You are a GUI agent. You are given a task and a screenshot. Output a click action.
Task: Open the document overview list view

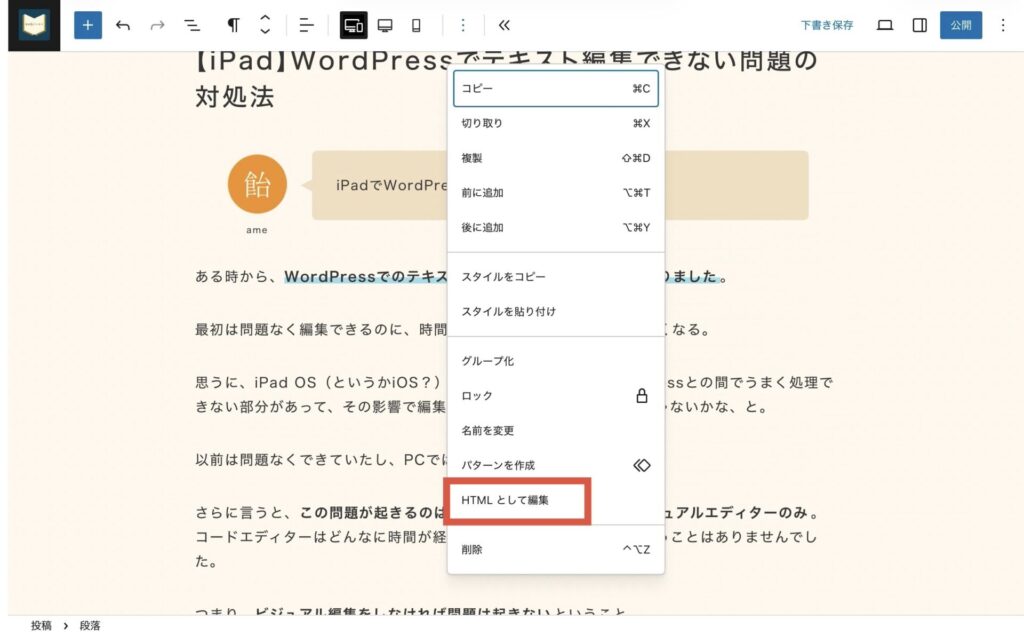tap(192, 25)
